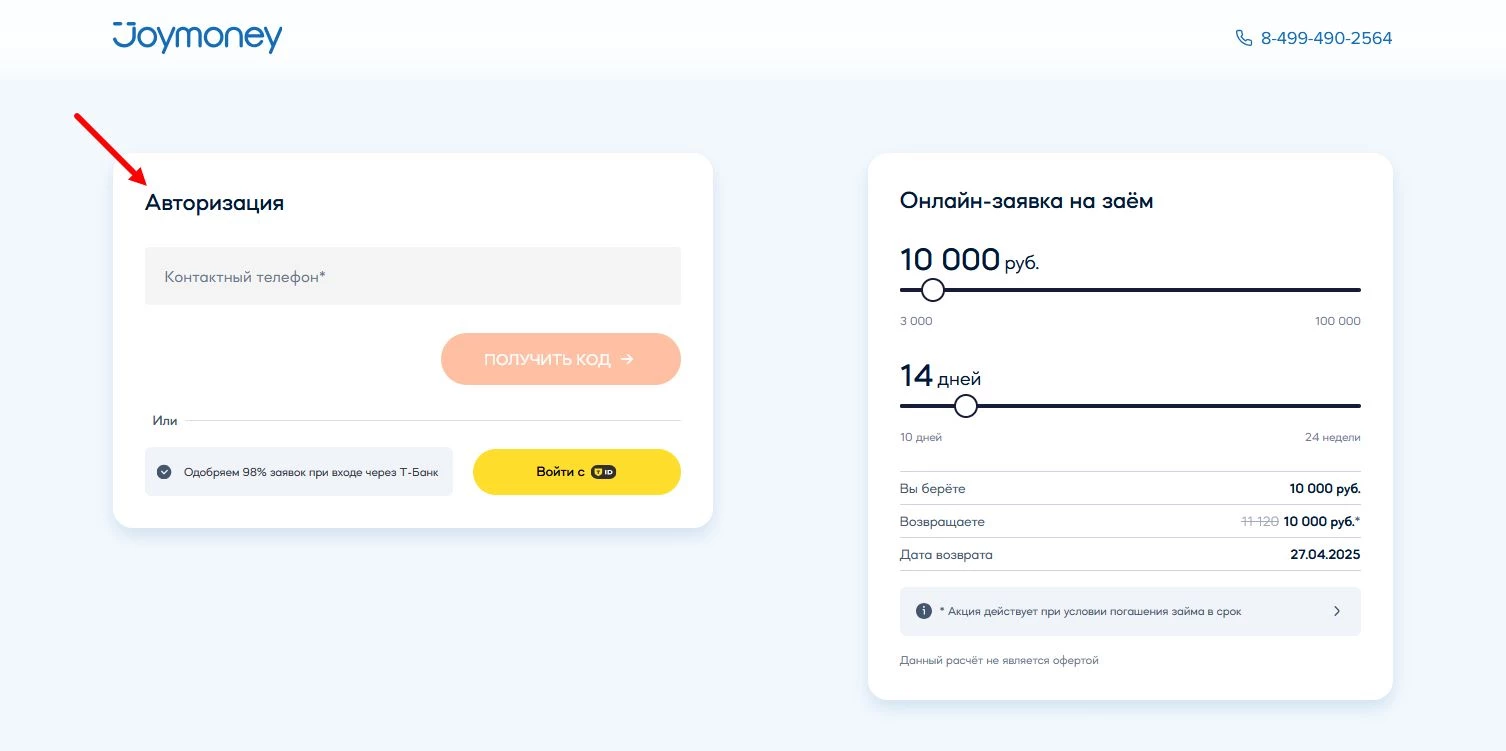
Task: Click the checkmark icon beside Одобряем 98%
Action: click(164, 472)
